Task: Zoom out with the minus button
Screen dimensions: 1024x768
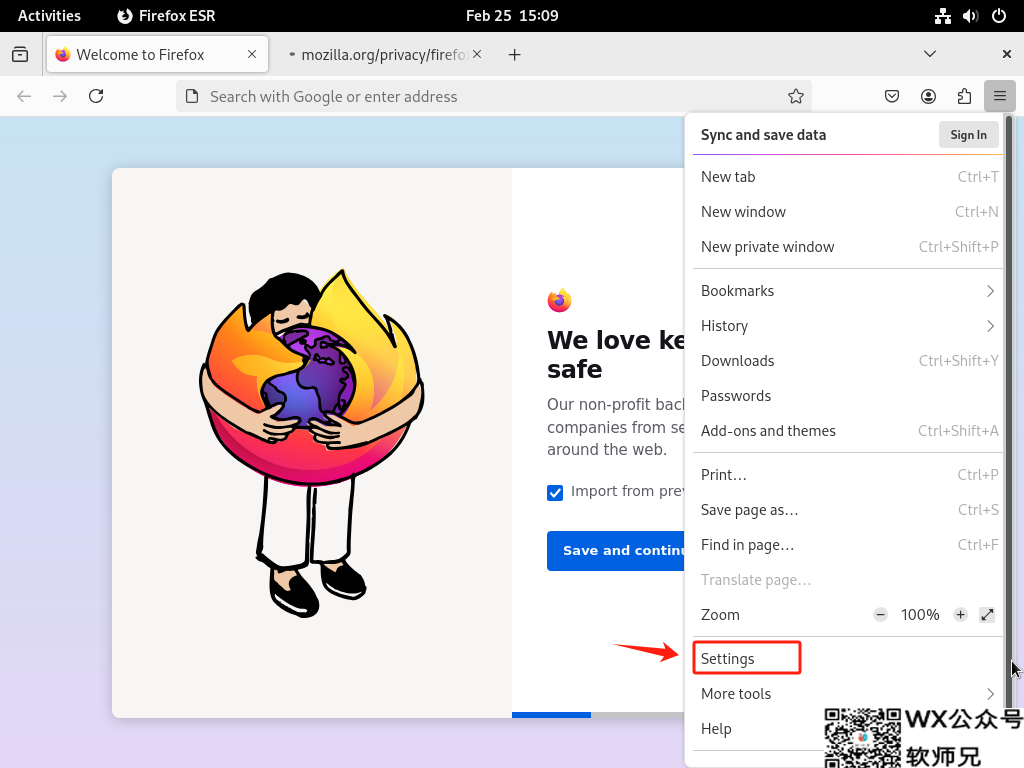Action: (x=880, y=615)
